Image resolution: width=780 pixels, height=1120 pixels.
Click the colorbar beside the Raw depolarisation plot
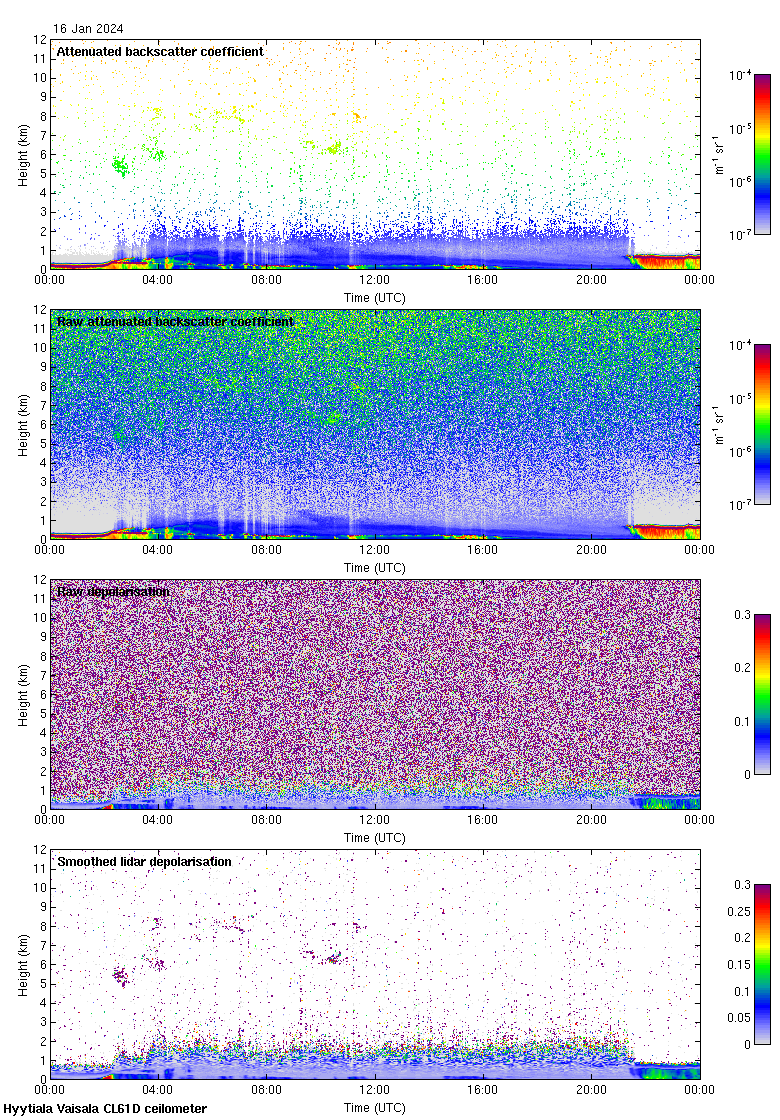click(x=763, y=694)
